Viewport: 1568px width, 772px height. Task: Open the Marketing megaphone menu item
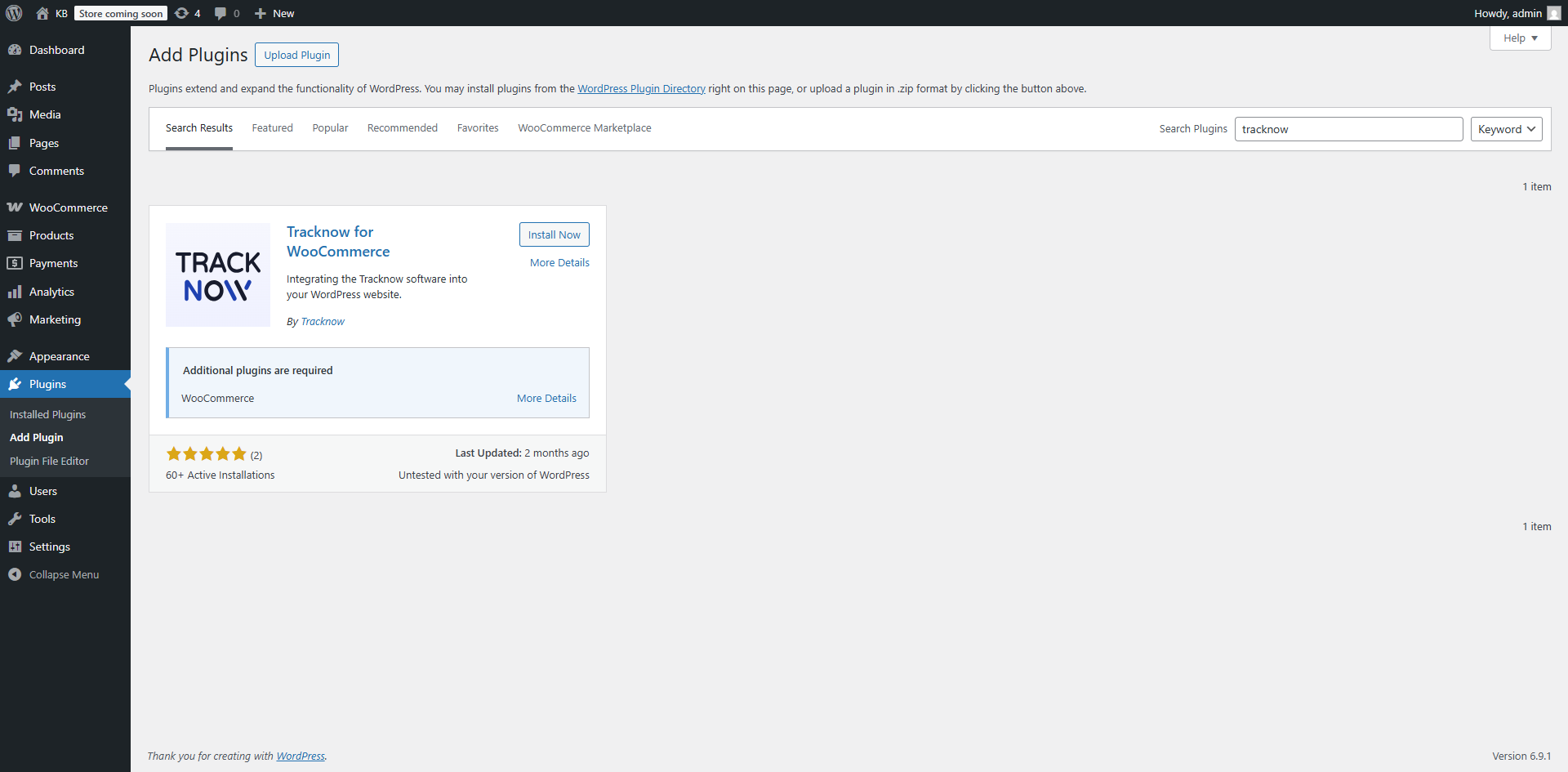pyautogui.click(x=55, y=319)
